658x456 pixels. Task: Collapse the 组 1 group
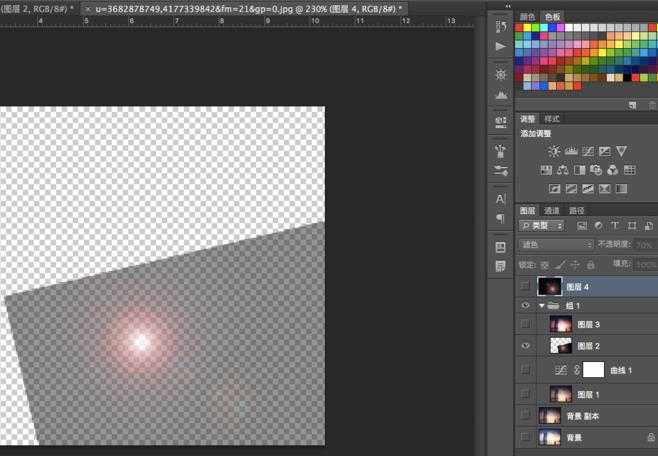tap(542, 305)
